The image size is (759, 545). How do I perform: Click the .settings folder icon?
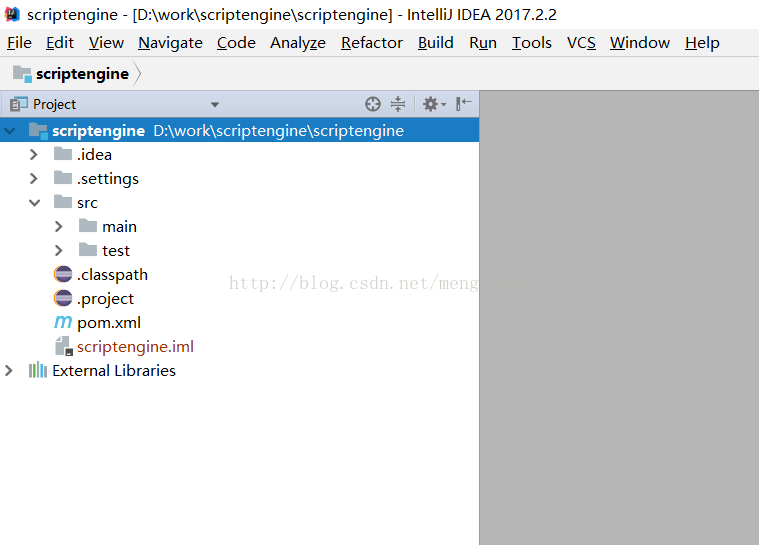click(63, 178)
